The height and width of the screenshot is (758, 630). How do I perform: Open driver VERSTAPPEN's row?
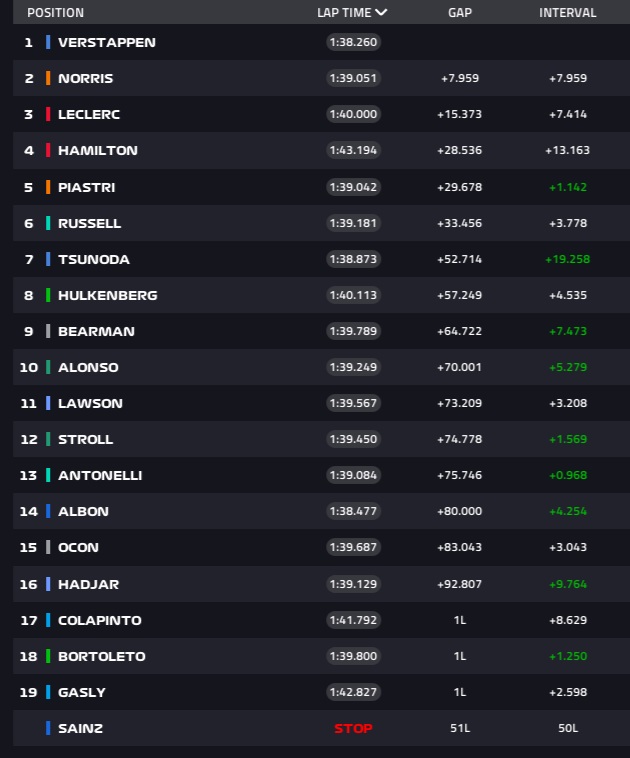tap(107, 42)
